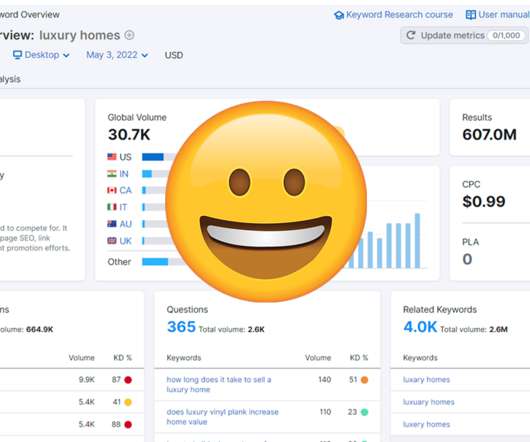Click the USD currency label
Image resolution: width=530 pixels, height=442 pixels.
[174, 55]
